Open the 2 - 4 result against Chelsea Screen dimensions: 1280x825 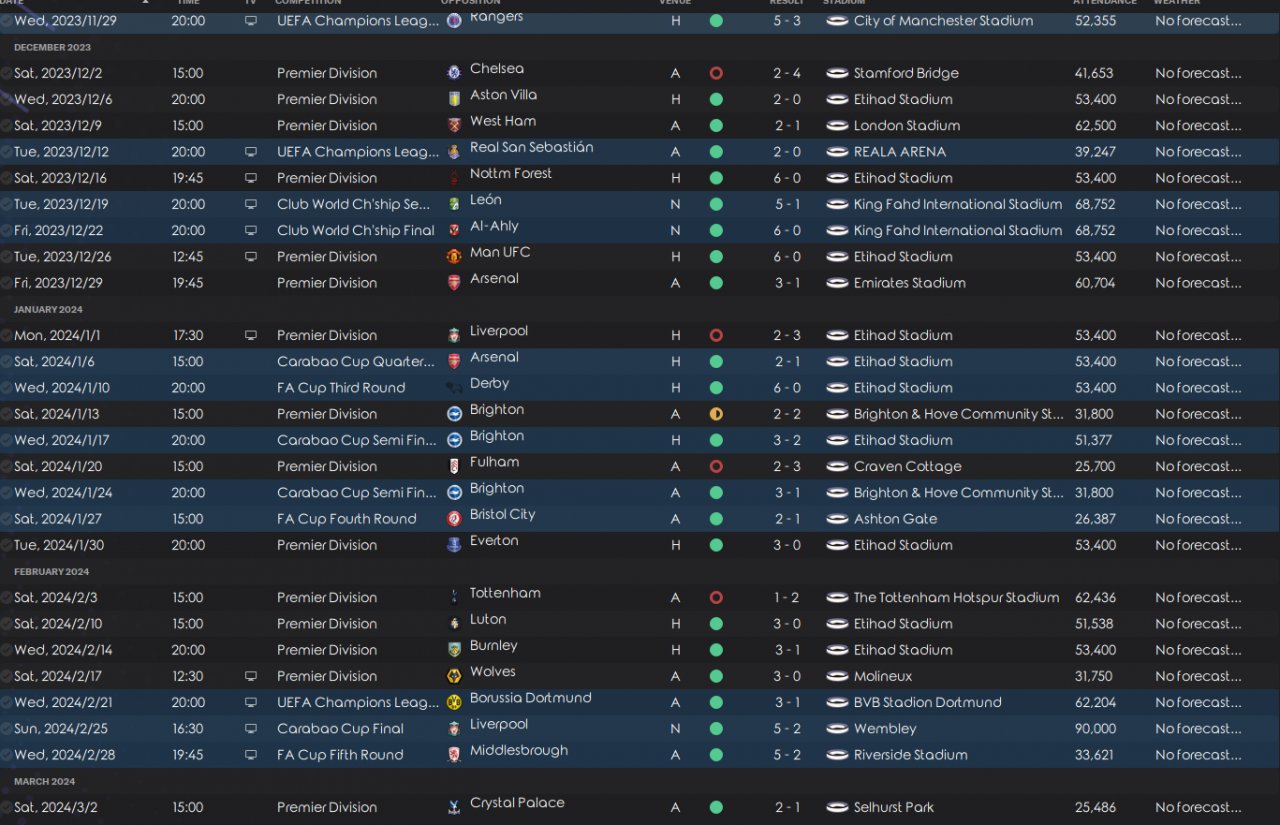pos(787,73)
